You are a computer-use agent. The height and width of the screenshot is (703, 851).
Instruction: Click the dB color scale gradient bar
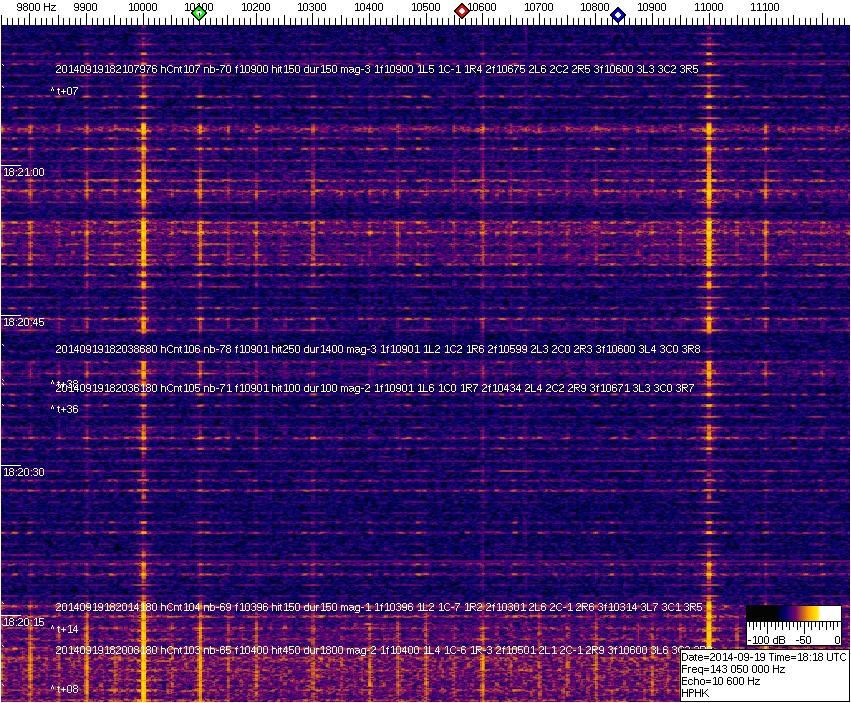[795, 613]
